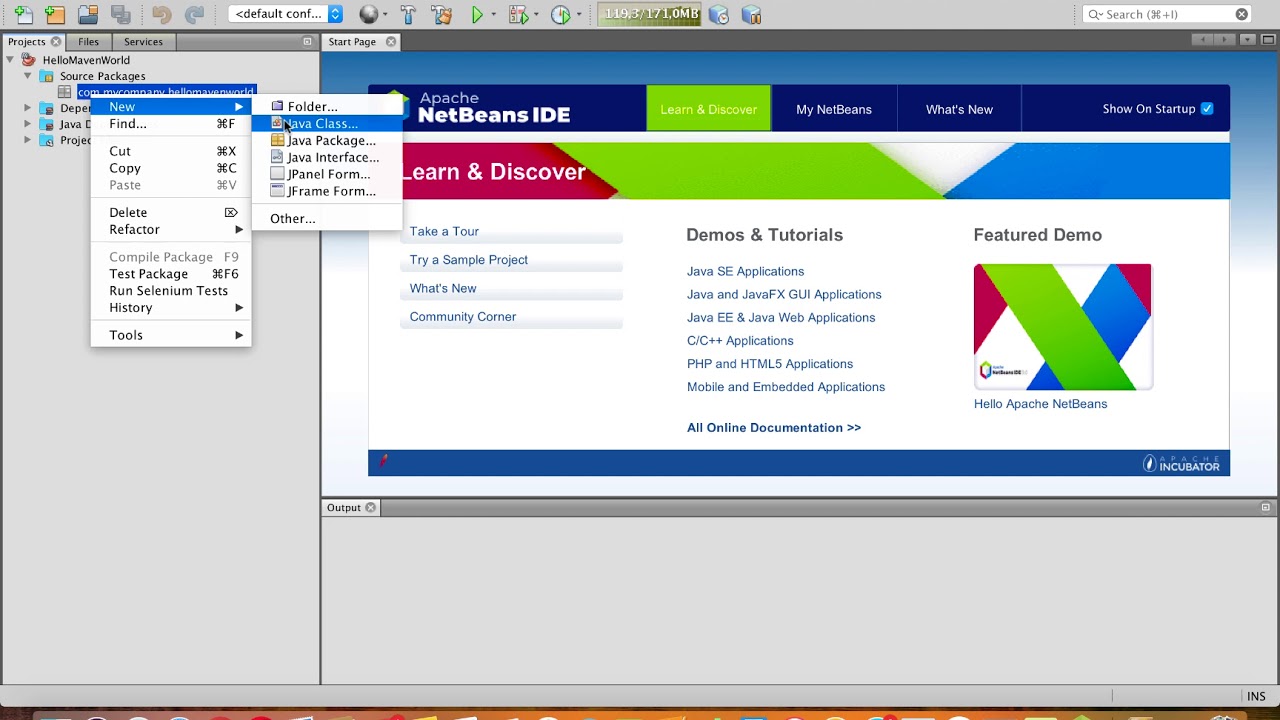Open the Tools submenu in context menu
Viewport: 1280px width, 720px height.
pyautogui.click(x=171, y=335)
